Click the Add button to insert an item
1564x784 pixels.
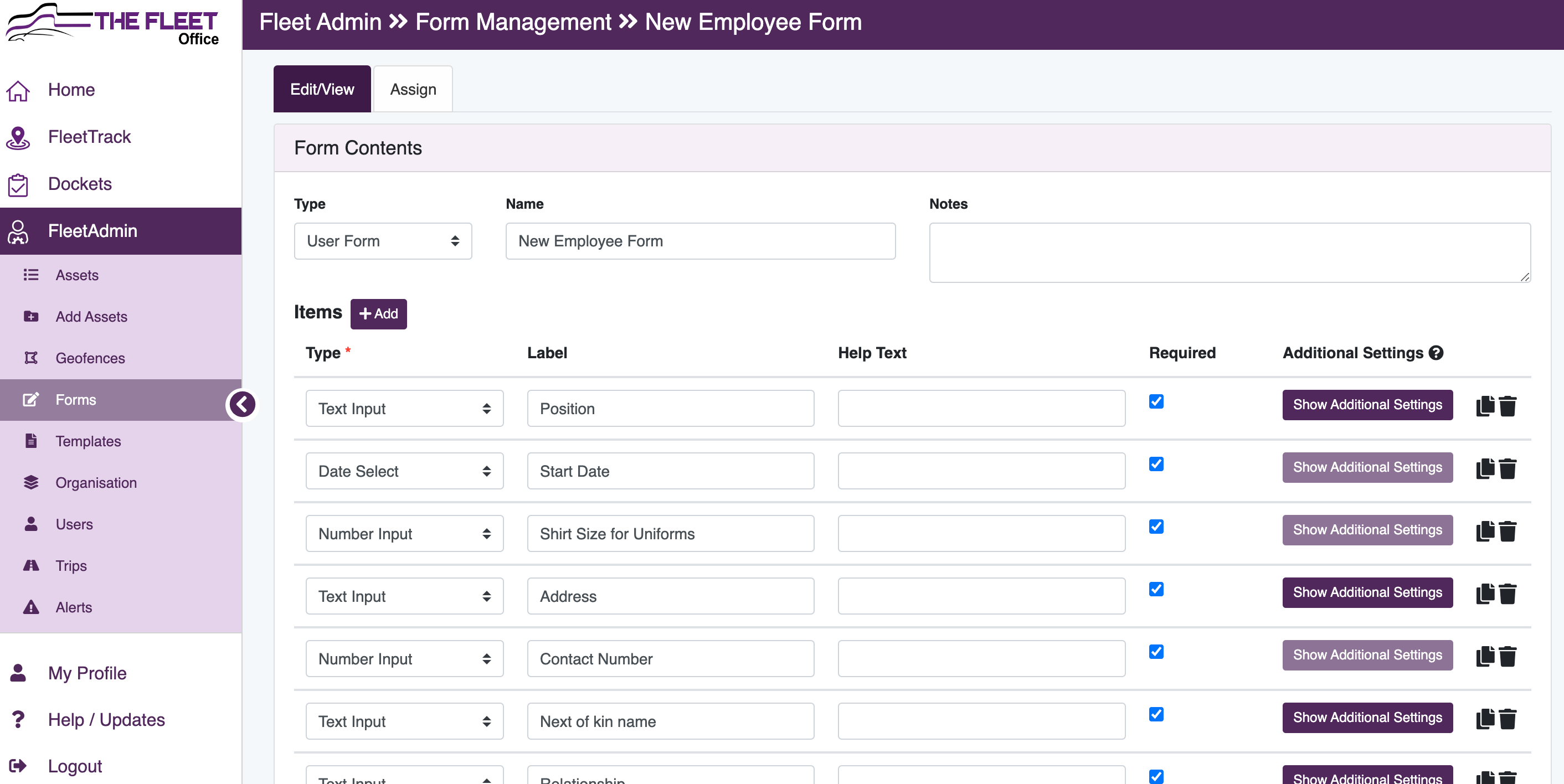pos(378,314)
